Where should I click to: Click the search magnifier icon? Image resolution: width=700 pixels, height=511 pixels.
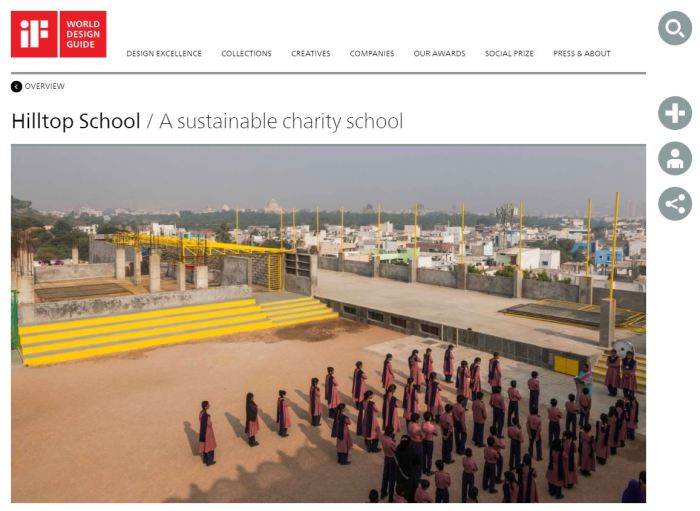[x=675, y=28]
